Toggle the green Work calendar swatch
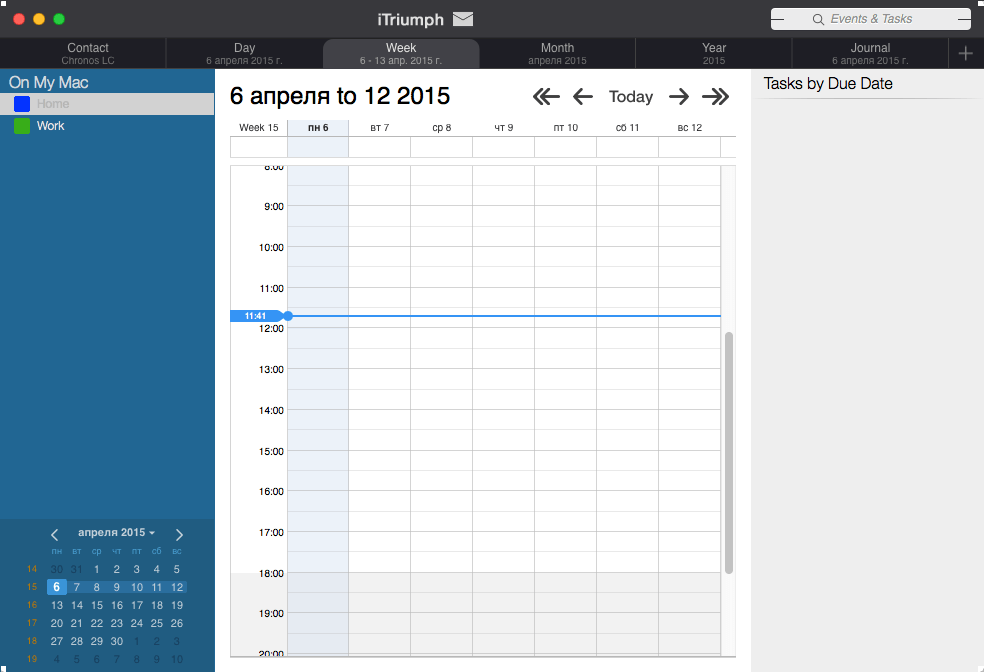The width and height of the screenshot is (984, 672). [22, 126]
